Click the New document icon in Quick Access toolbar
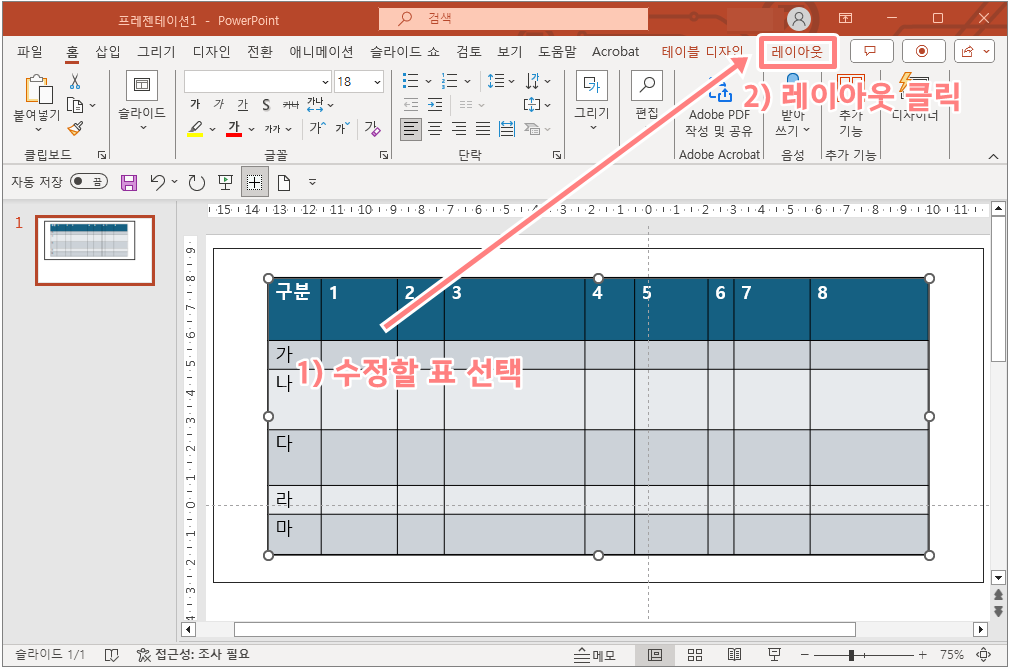 coord(283,183)
